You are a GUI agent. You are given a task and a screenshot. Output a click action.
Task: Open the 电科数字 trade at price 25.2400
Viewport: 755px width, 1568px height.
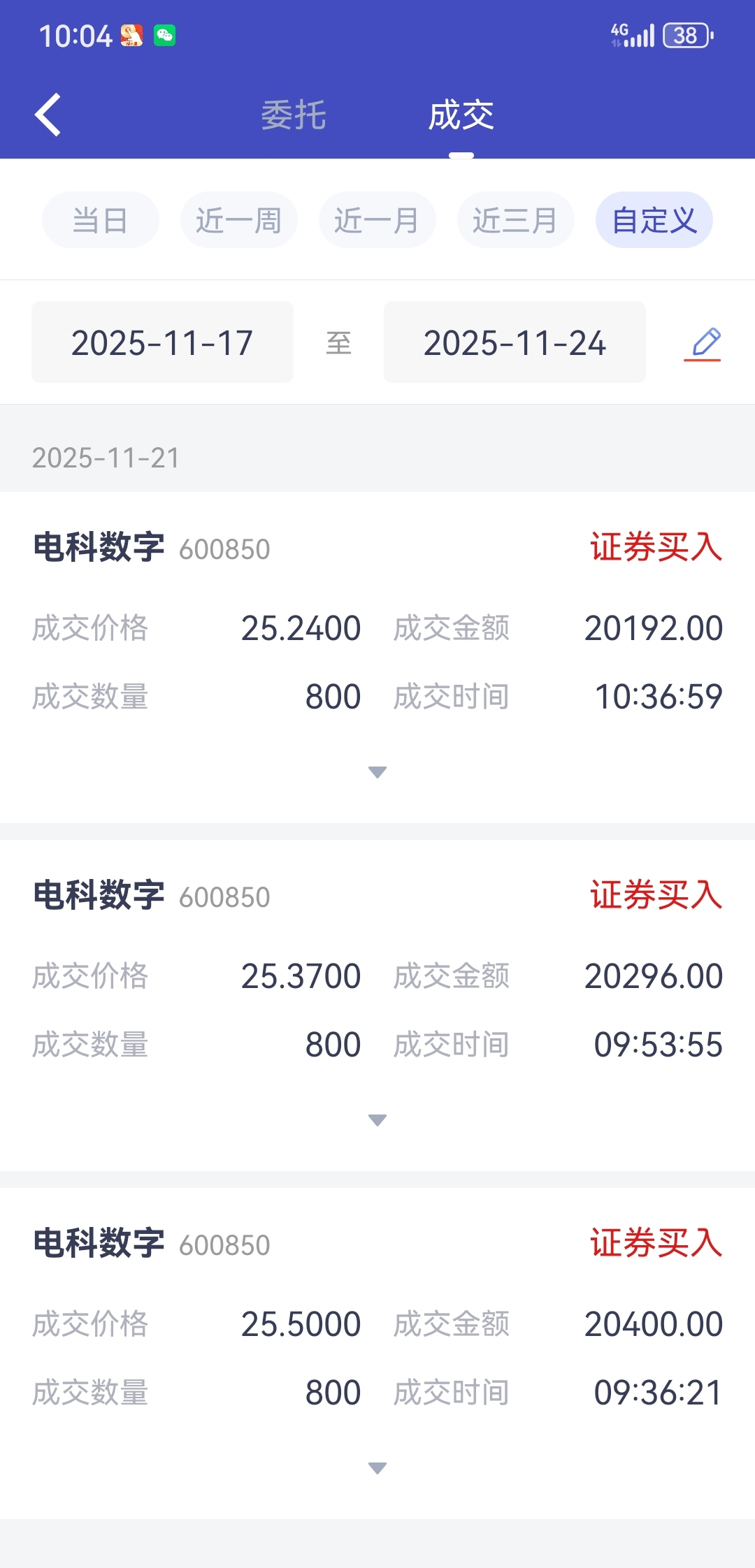377,658
